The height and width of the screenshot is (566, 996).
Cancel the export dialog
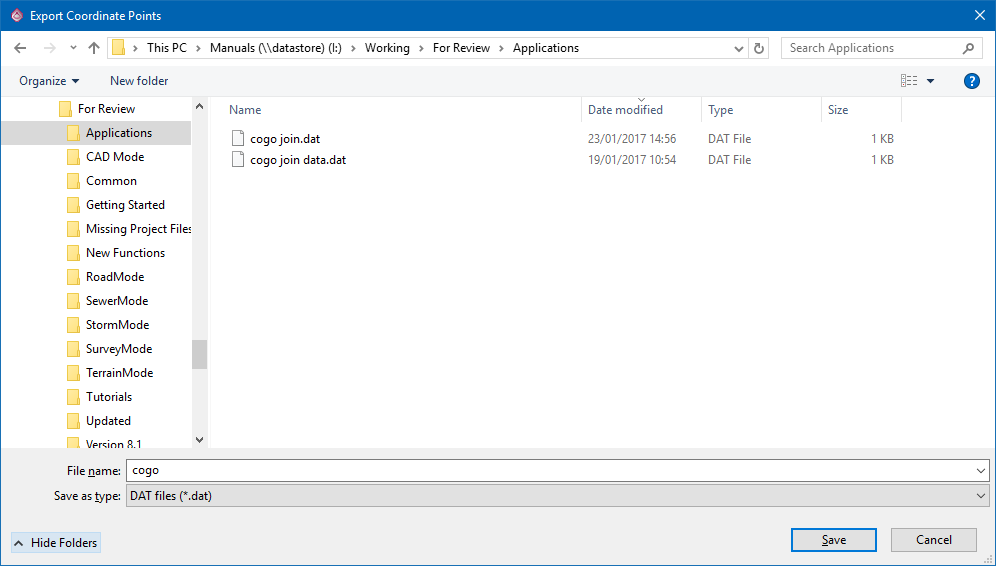(934, 540)
